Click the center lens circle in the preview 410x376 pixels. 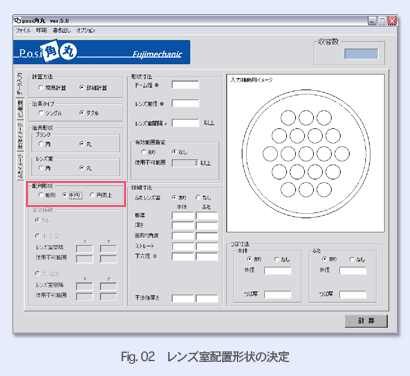tap(306, 154)
